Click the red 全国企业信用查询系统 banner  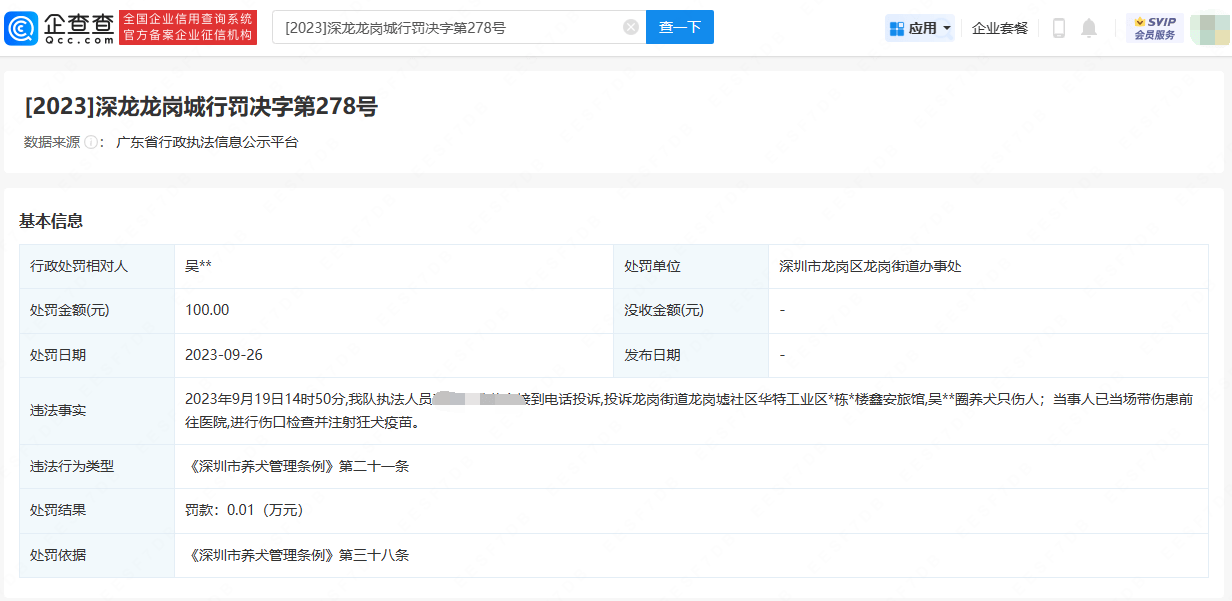click(x=188, y=28)
